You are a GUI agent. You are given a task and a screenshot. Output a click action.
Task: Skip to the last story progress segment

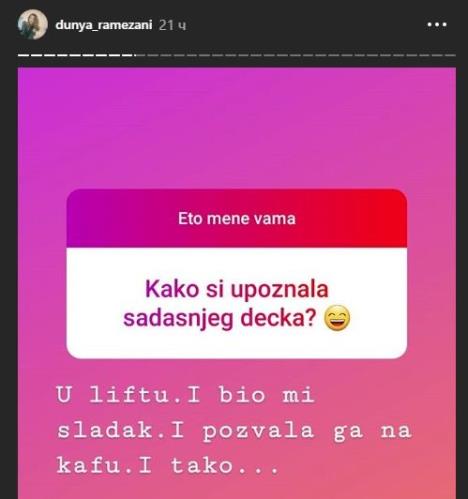[450, 55]
